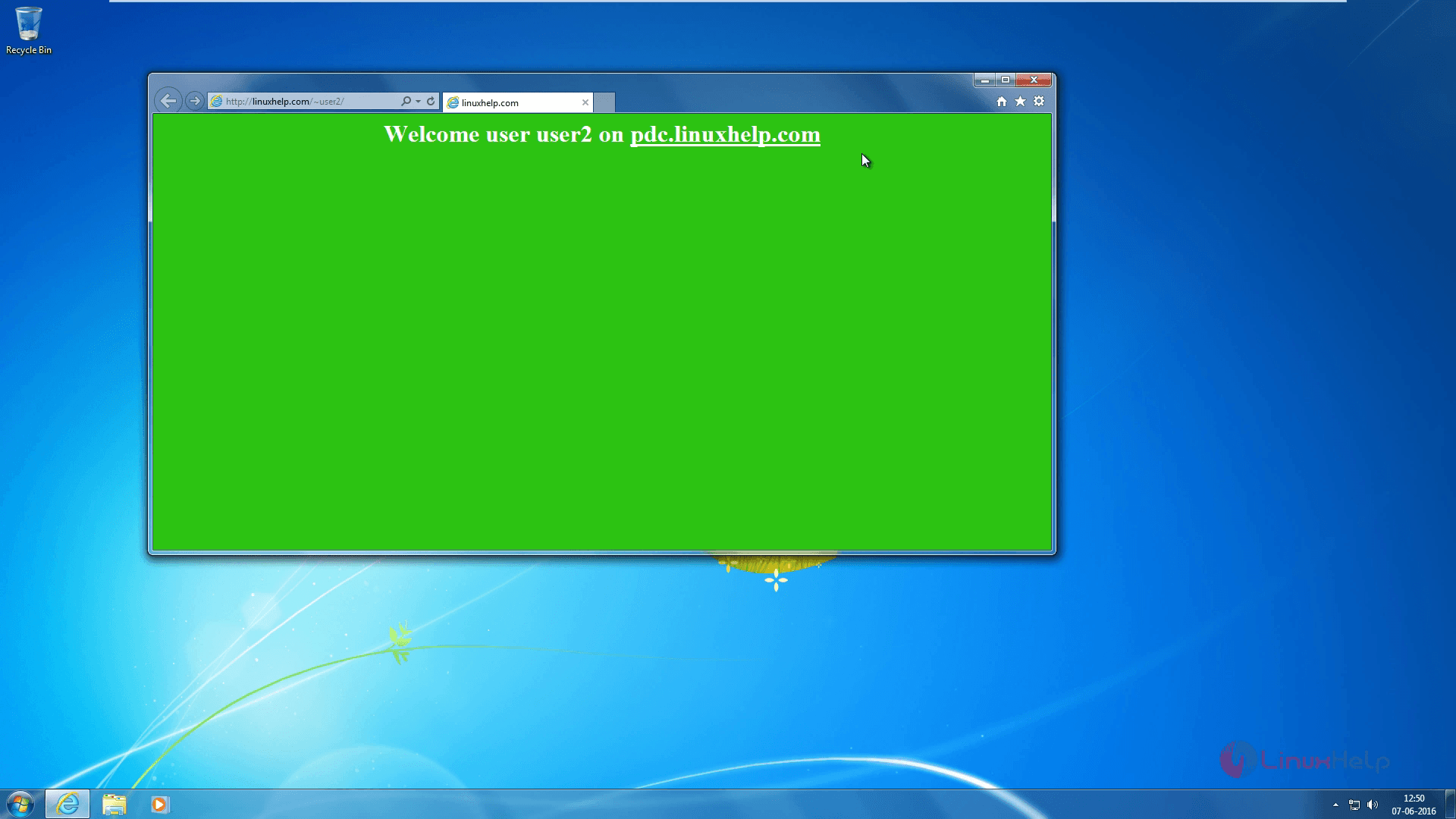Click the pdc.linuxhelp.com hyperlink
The width and height of the screenshot is (1456, 819).
725,135
